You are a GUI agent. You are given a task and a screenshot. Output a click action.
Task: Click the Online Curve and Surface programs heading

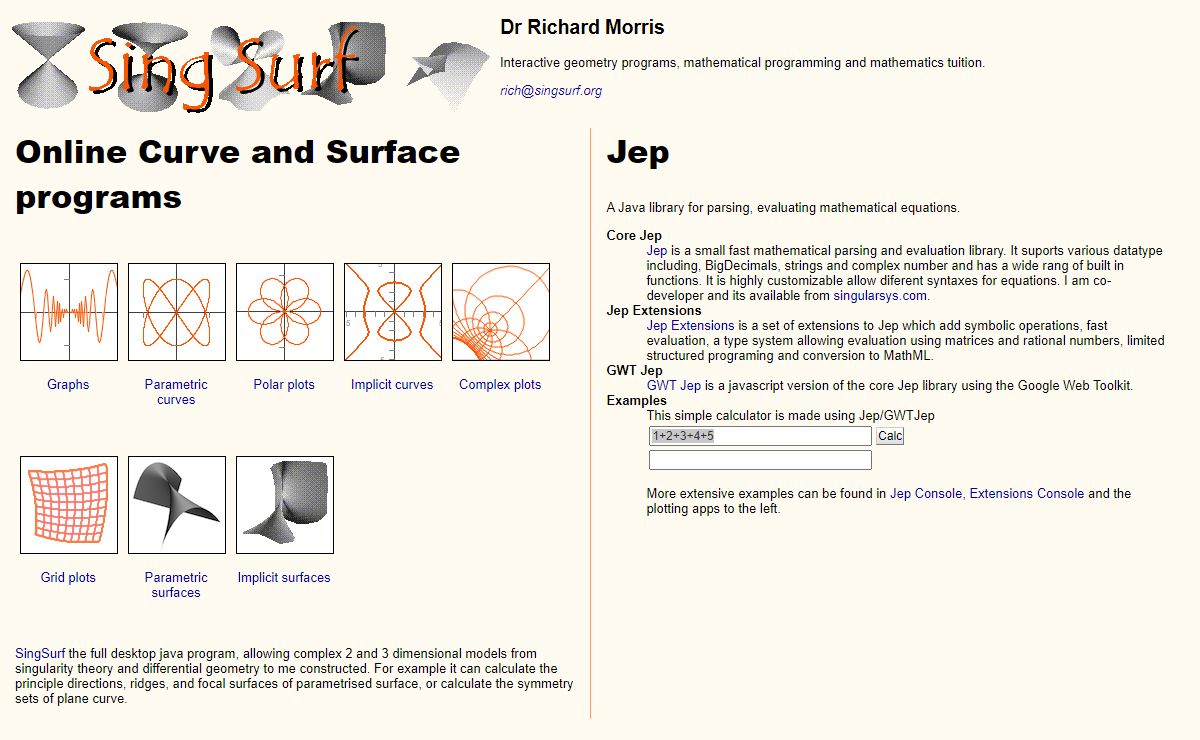point(238,174)
